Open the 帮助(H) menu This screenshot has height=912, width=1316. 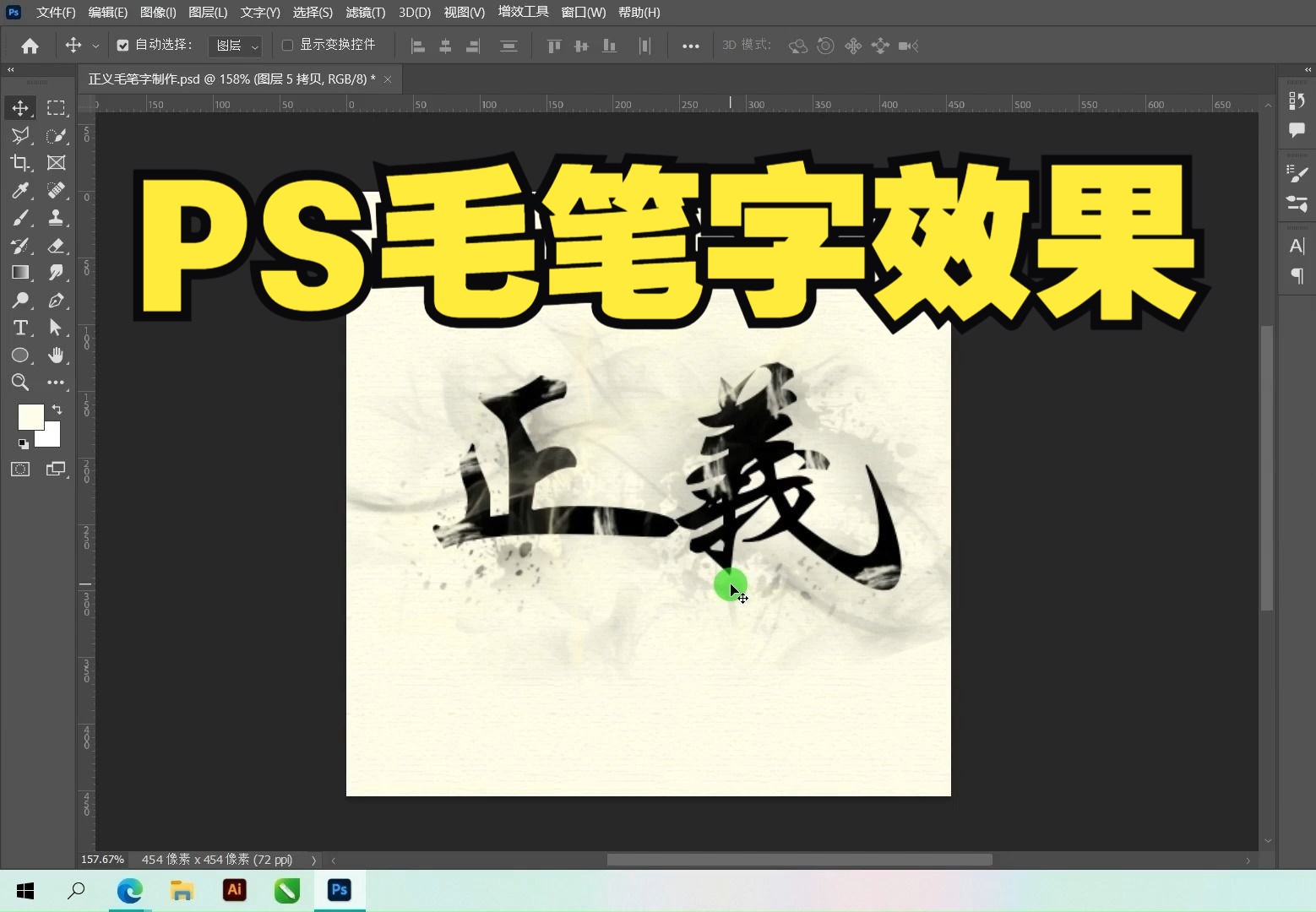(639, 13)
